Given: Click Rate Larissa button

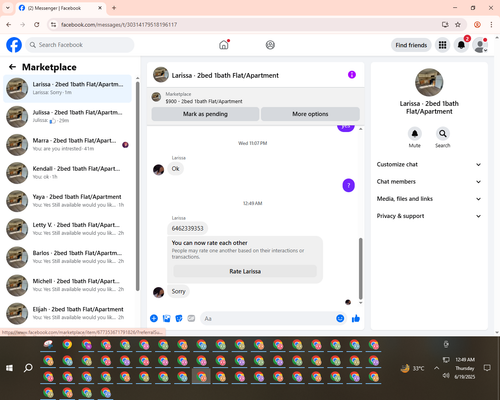Looking at the screenshot, I should [245, 271].
